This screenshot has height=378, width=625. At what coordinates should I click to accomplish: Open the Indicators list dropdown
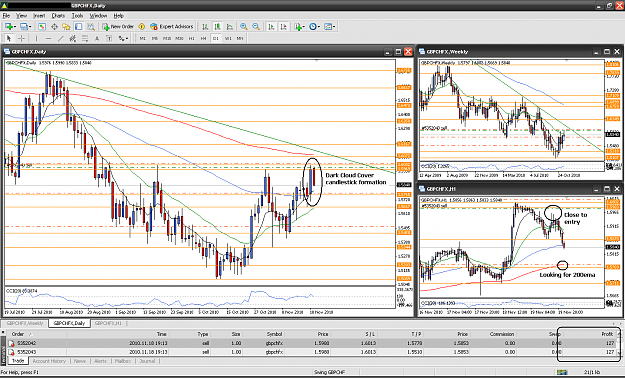pyautogui.click(x=299, y=27)
